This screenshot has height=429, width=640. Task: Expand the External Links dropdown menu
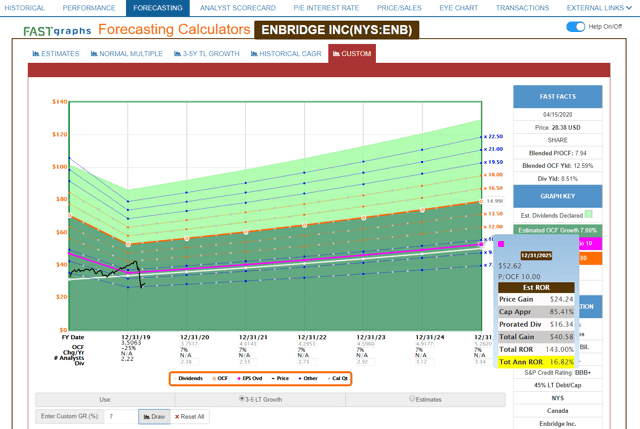pos(597,7)
